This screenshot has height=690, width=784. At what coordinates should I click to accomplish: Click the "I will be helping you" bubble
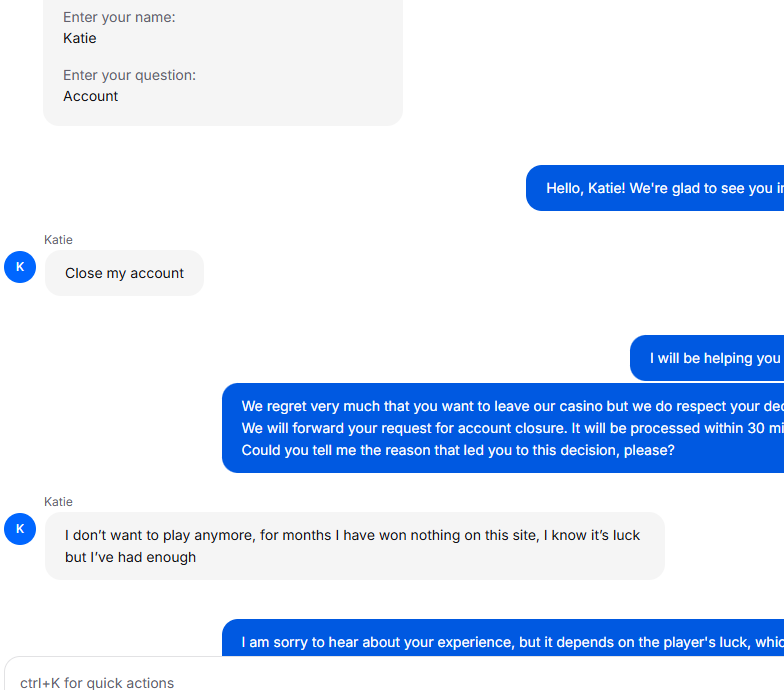click(707, 358)
